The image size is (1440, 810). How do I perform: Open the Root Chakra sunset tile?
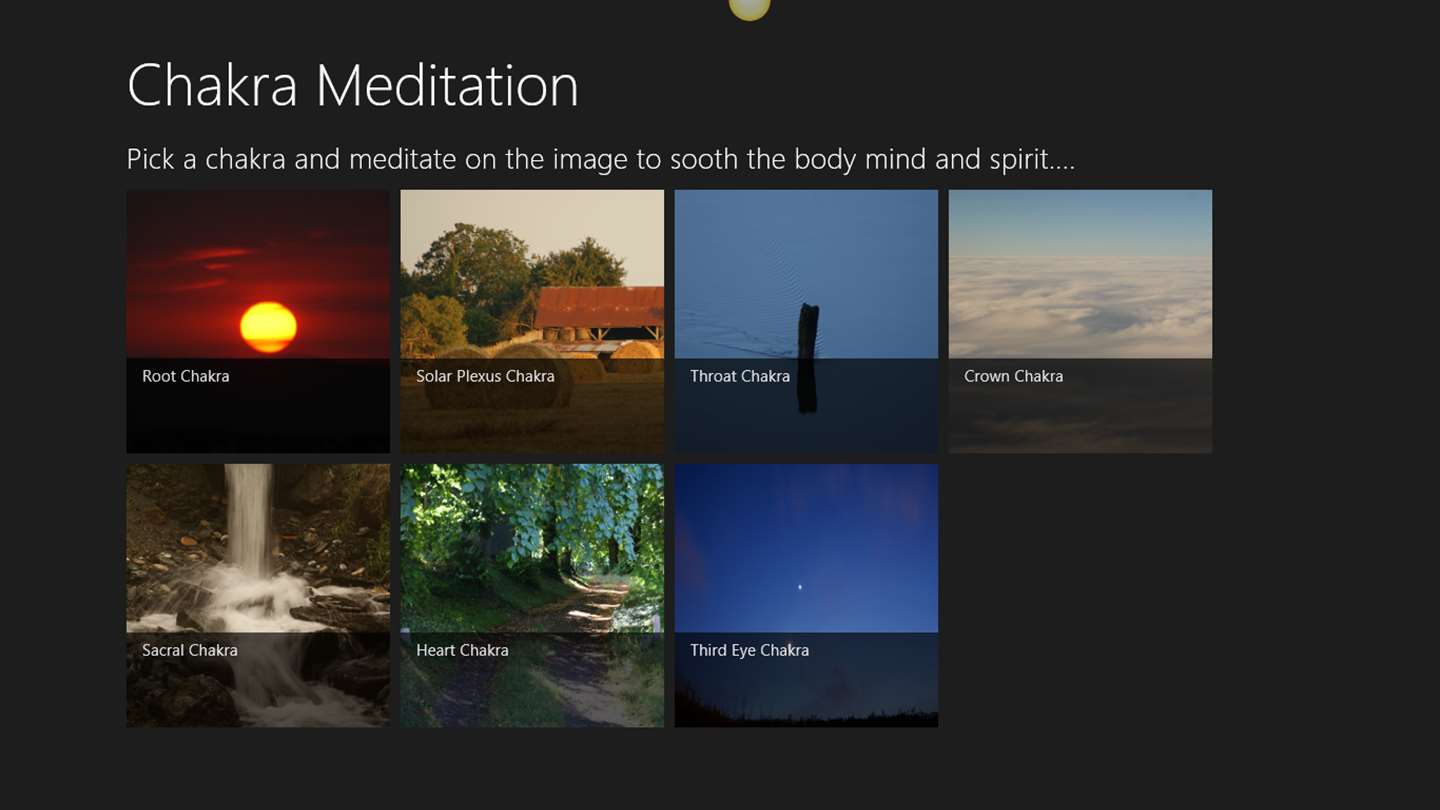click(258, 321)
